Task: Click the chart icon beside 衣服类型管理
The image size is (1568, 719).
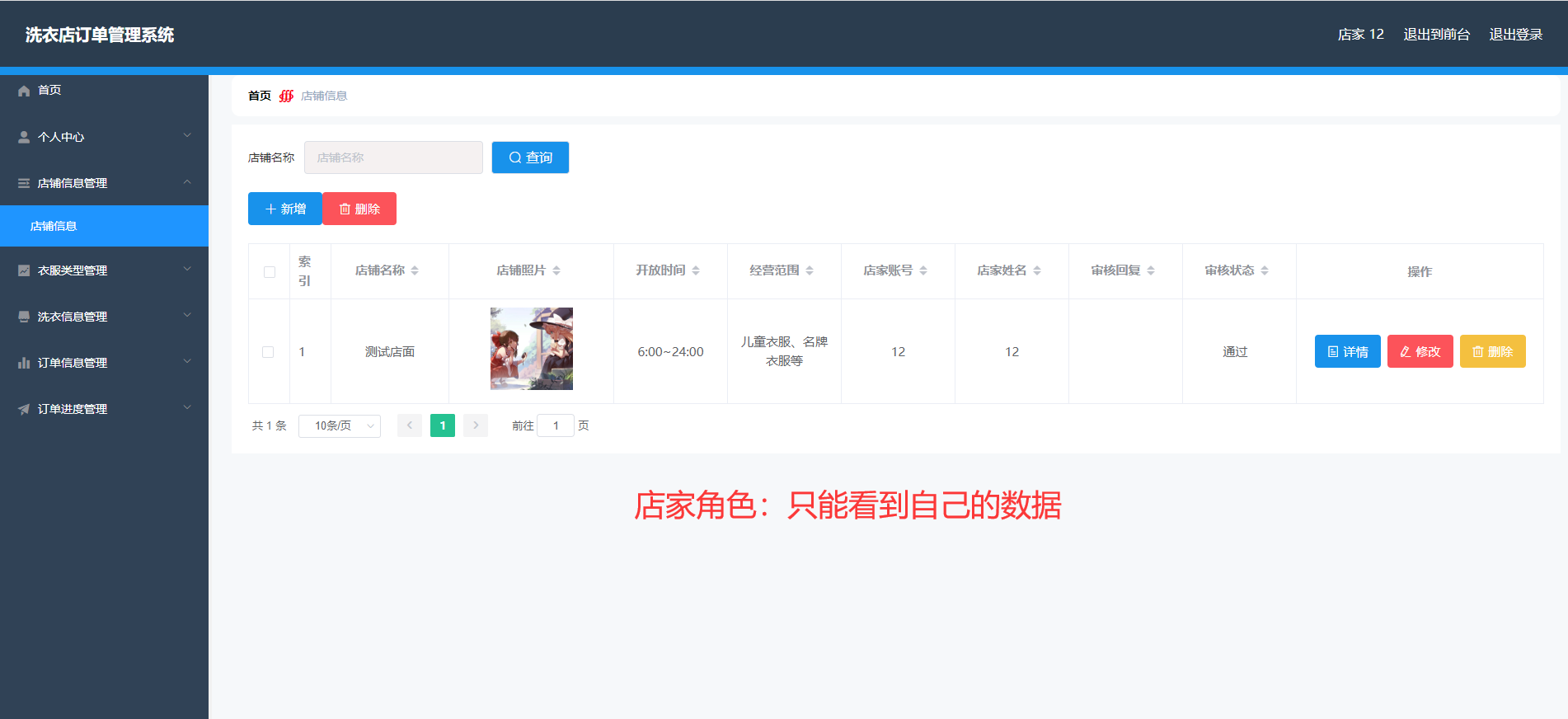Action: (x=24, y=270)
